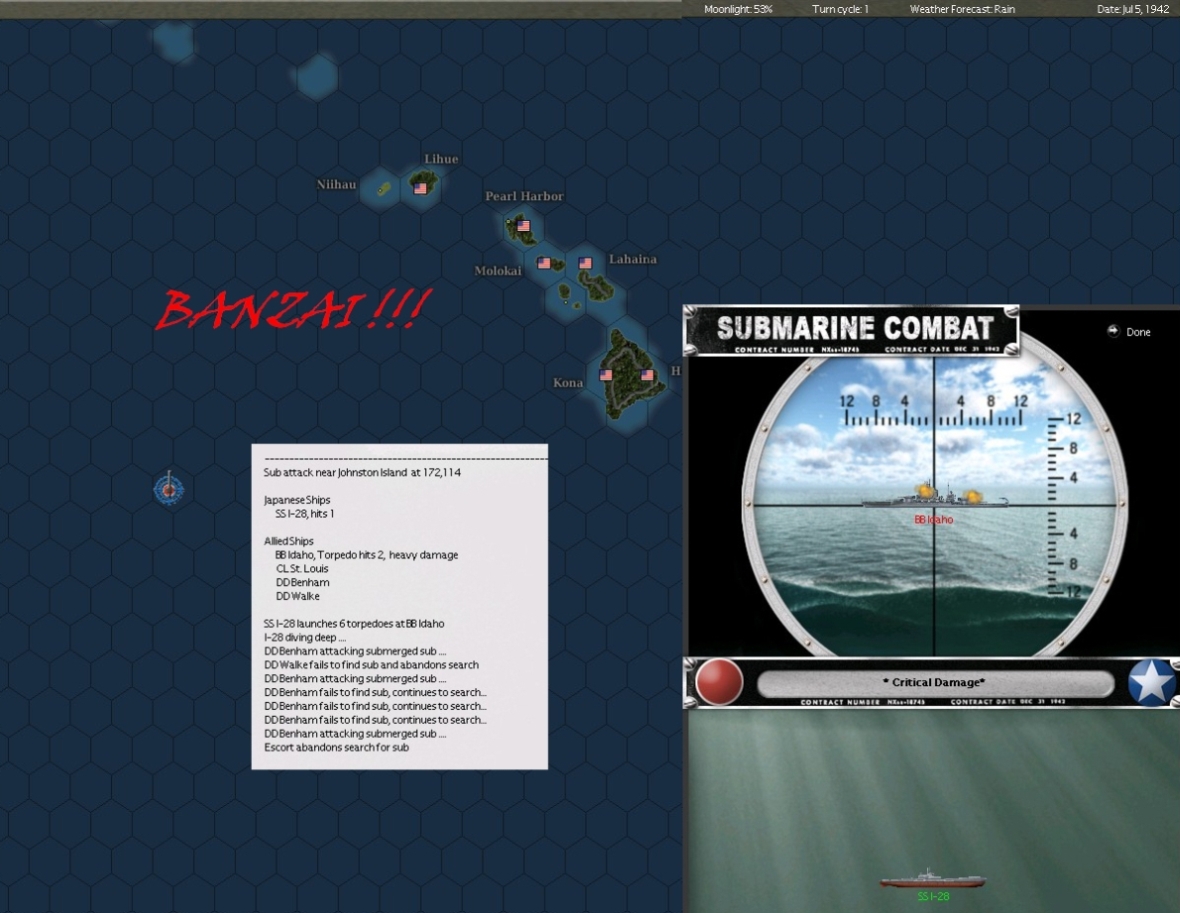The width and height of the screenshot is (1180, 913).
Task: Click 'SS I-28 launches 6 torpedoes' line
Action: point(354,623)
